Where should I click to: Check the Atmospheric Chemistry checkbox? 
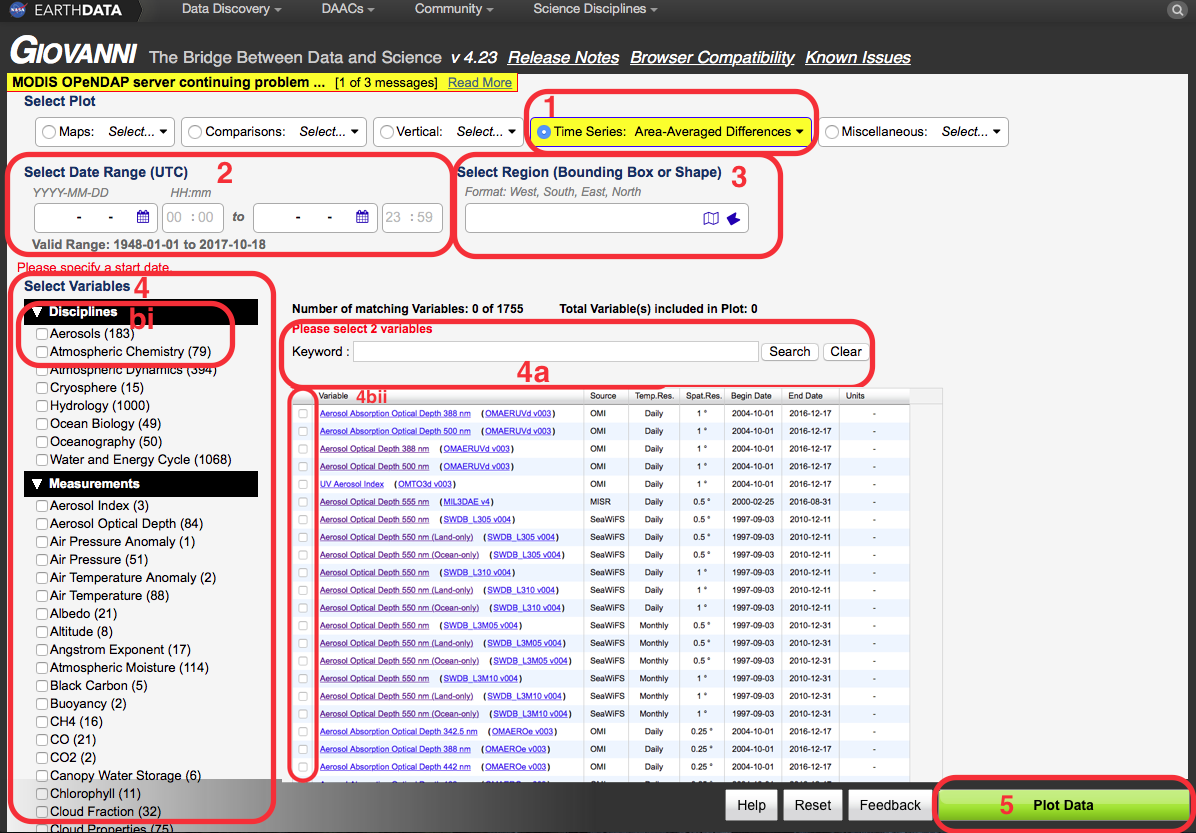coord(42,352)
